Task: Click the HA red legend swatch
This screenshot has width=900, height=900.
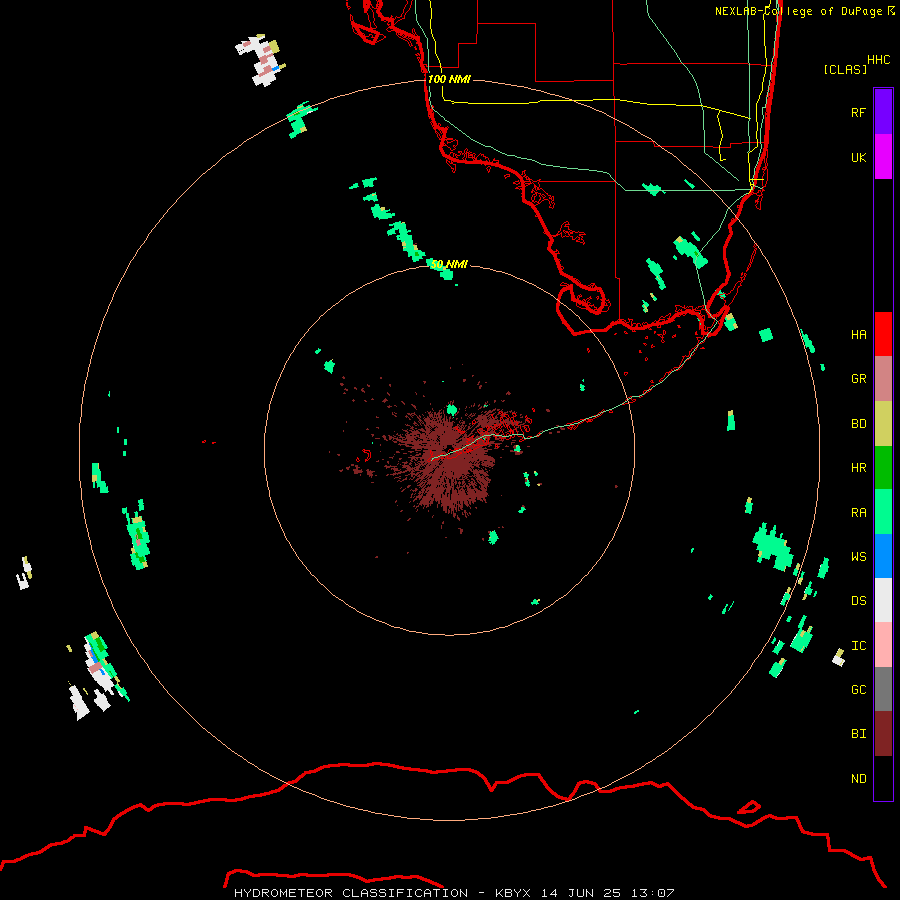Action: pos(883,334)
